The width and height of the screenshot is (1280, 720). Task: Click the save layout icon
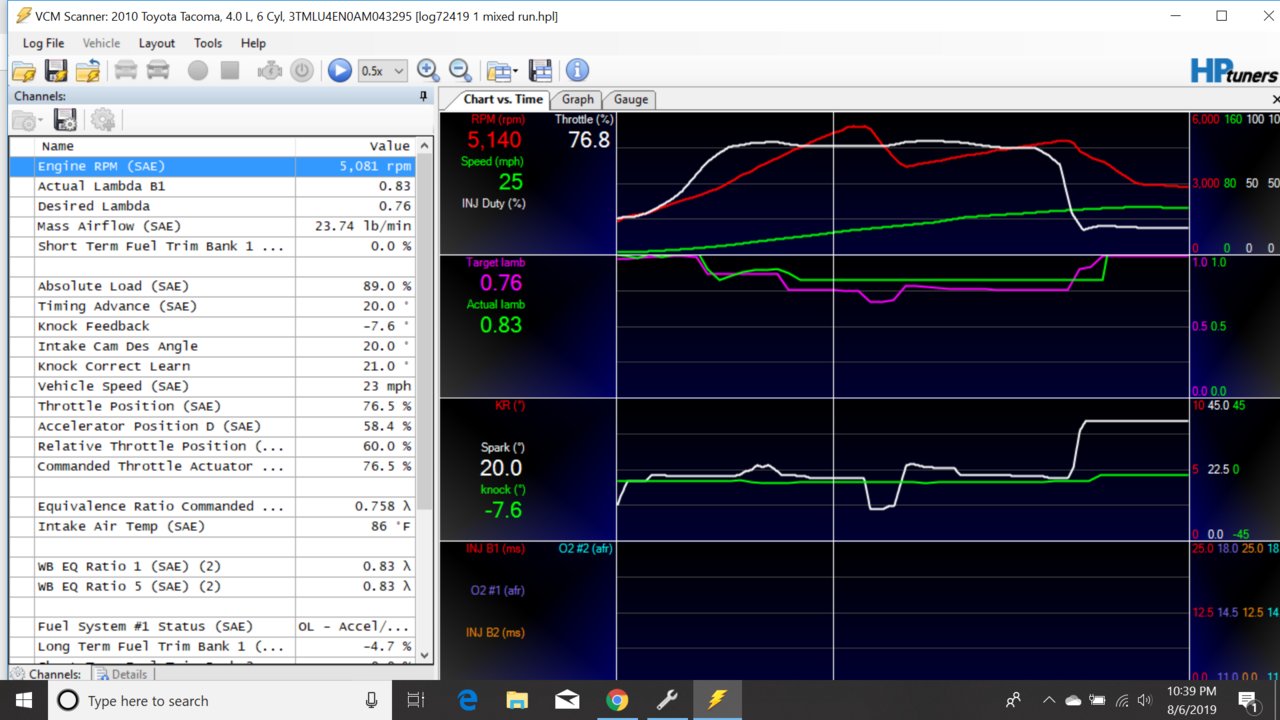[x=540, y=71]
